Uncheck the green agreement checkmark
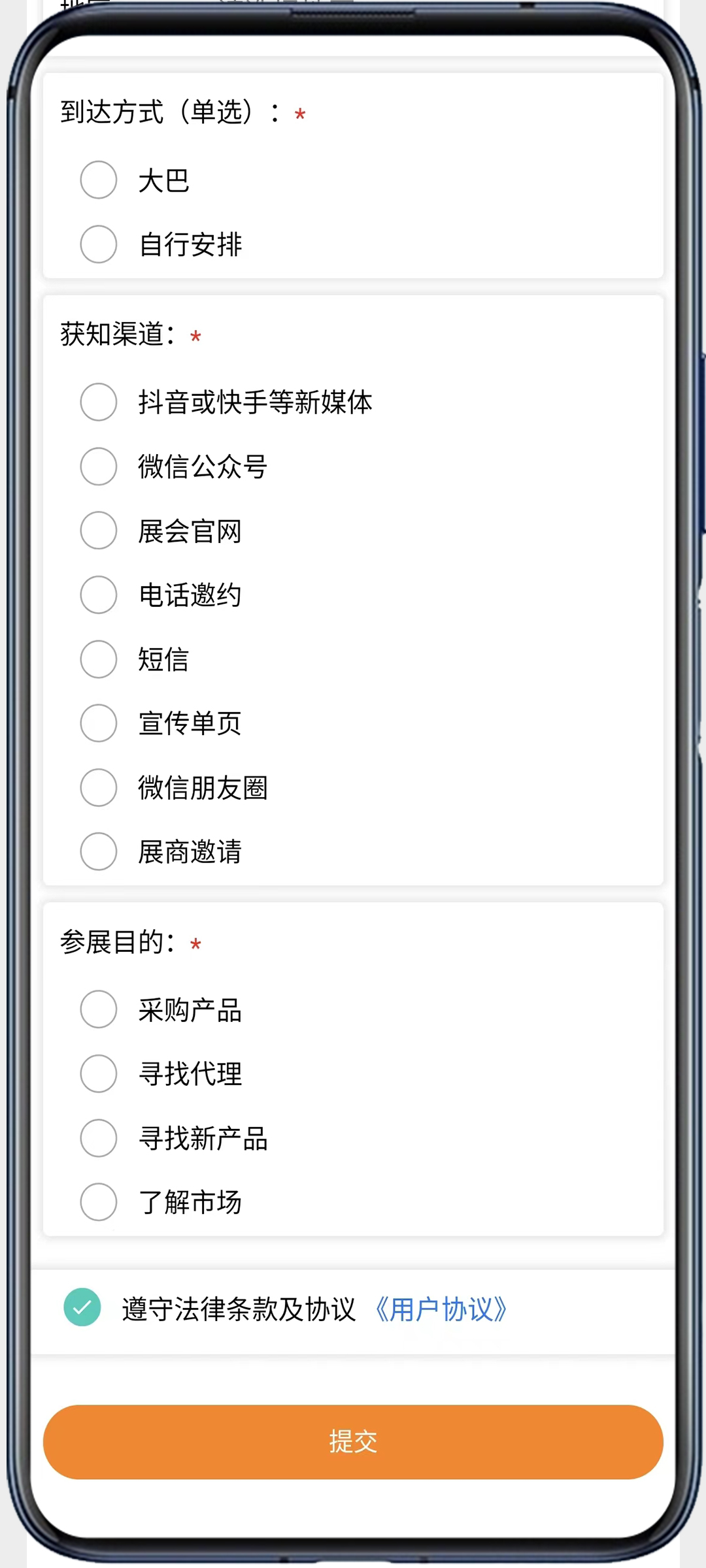Image resolution: width=706 pixels, height=1568 pixels. 82,1307
